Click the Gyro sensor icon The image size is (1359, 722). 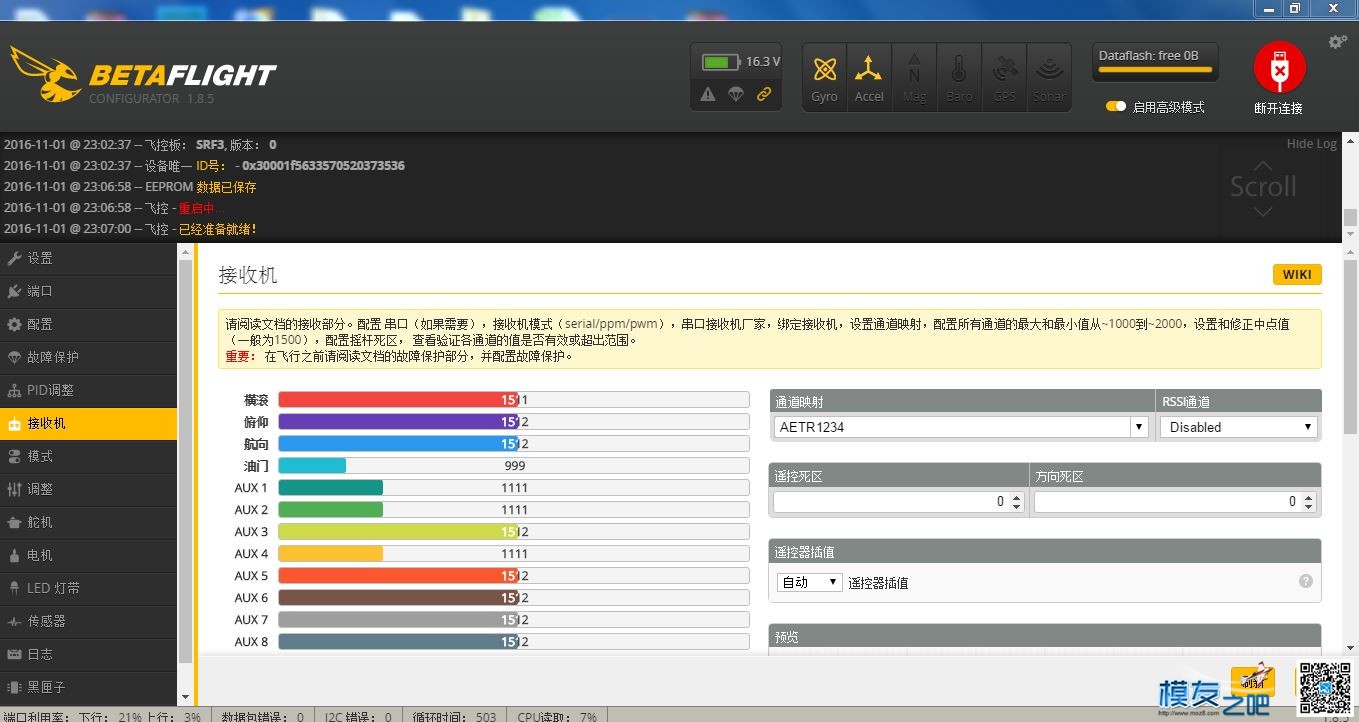pyautogui.click(x=824, y=77)
